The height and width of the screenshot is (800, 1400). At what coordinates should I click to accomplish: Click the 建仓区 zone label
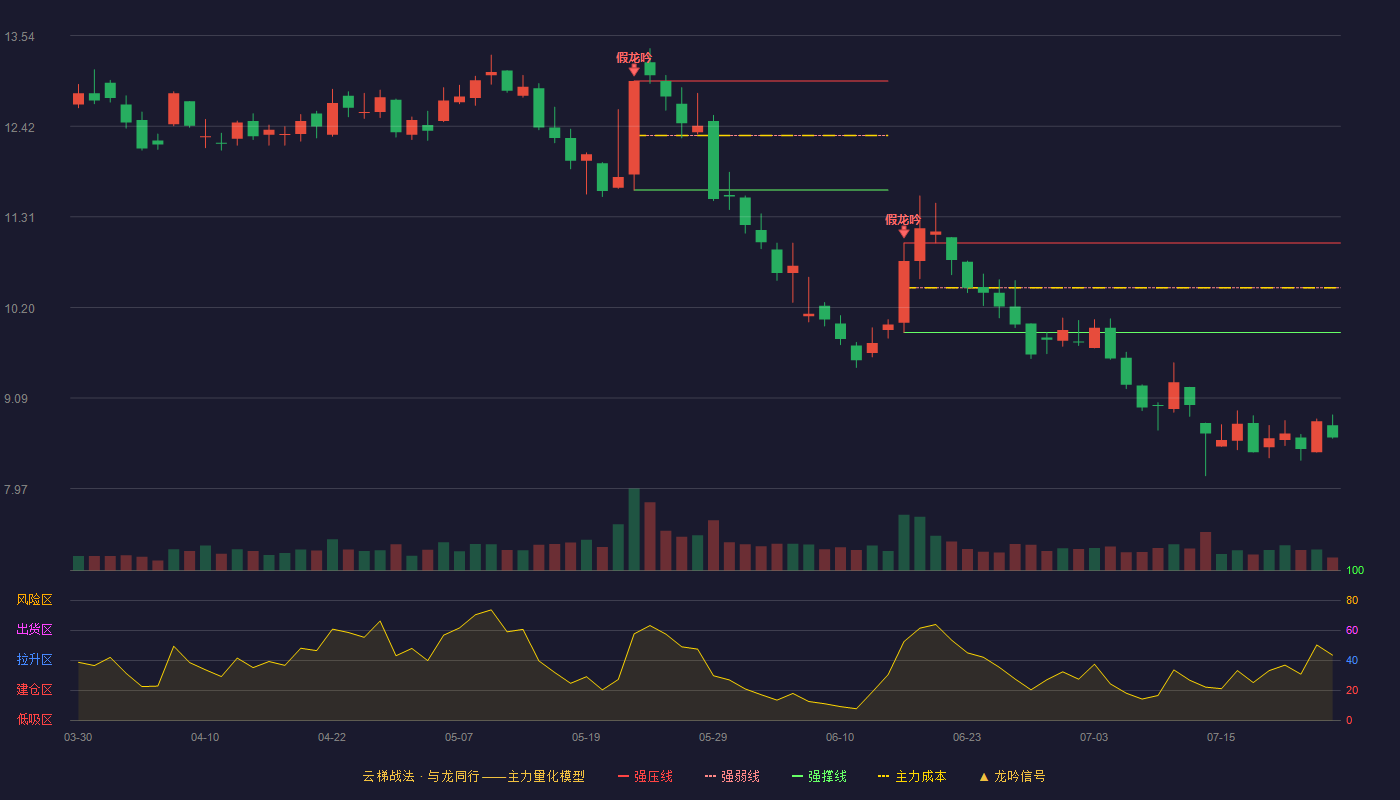coord(34,690)
